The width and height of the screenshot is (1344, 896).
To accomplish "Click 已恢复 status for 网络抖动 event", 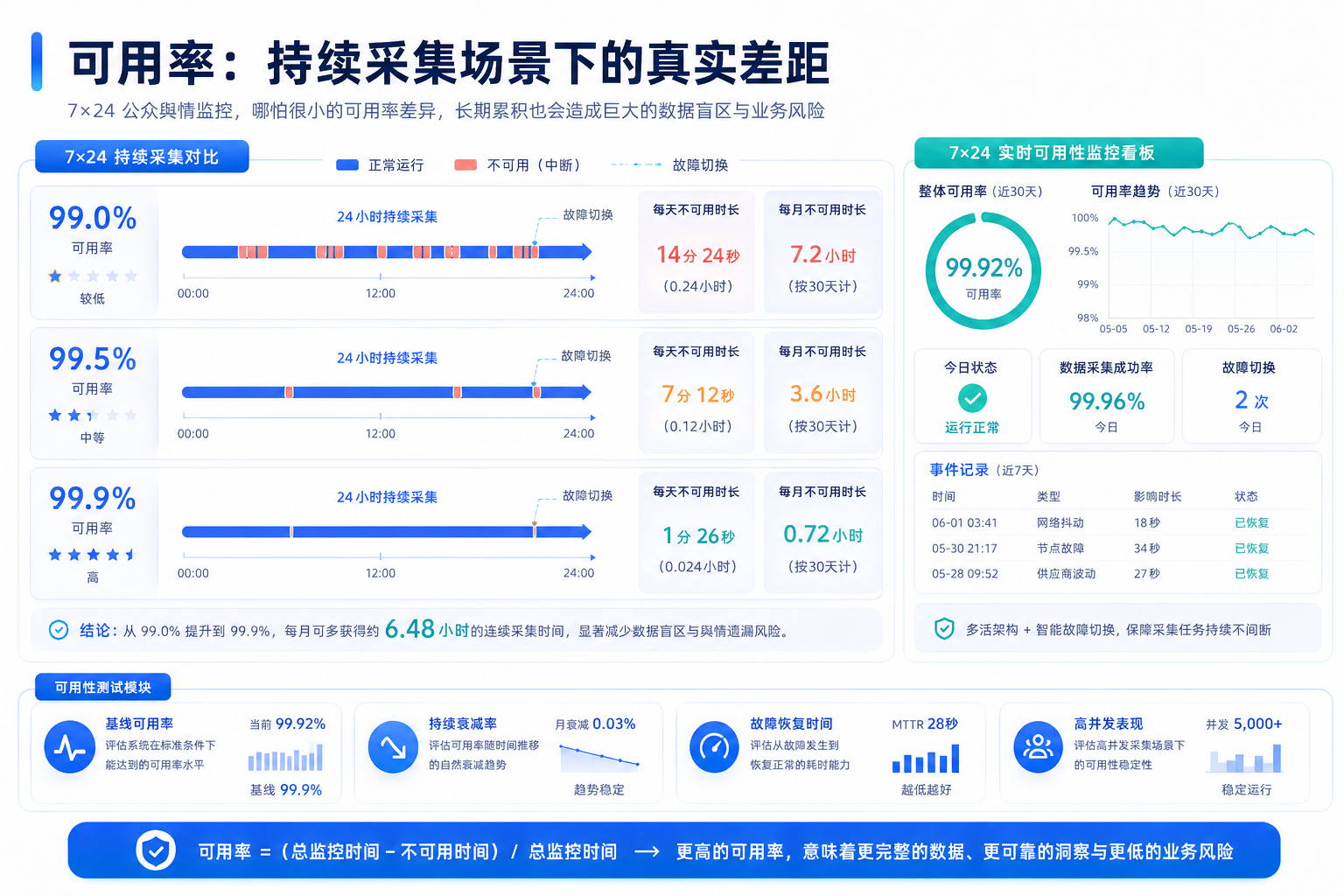I will tap(1252, 522).
